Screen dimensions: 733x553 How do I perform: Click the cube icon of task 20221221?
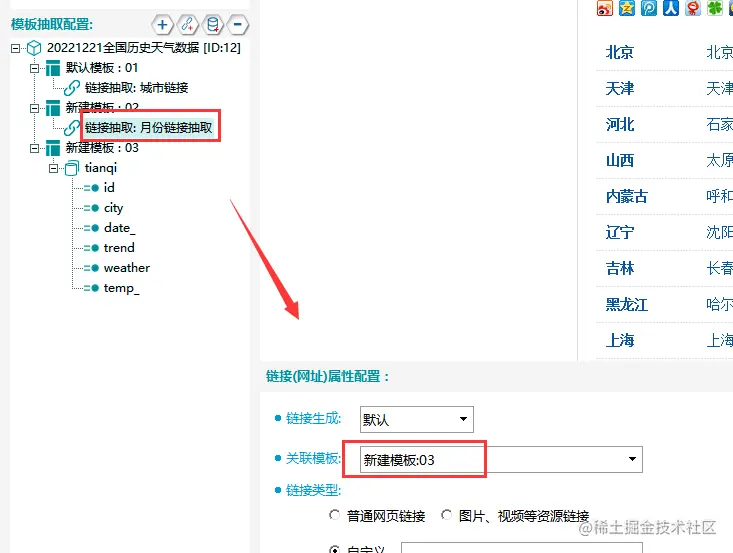click(x=34, y=48)
